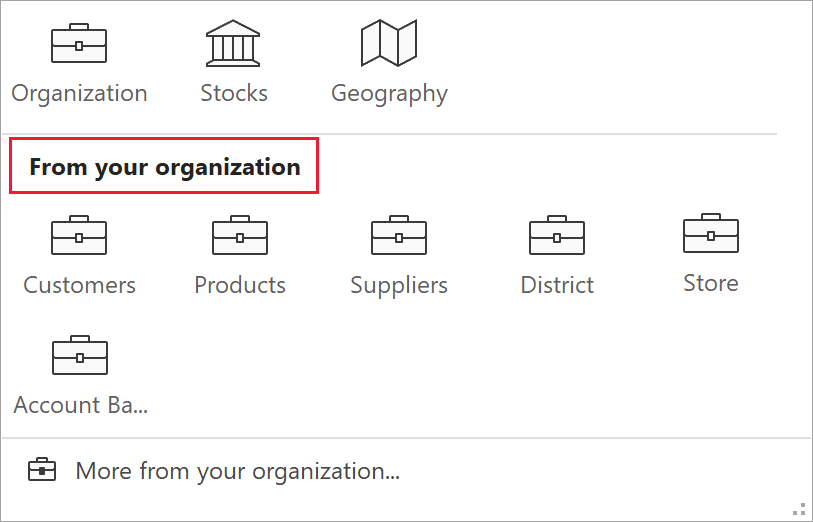Choose the Suppliers briefcase icon
813x522 pixels.
pyautogui.click(x=399, y=236)
